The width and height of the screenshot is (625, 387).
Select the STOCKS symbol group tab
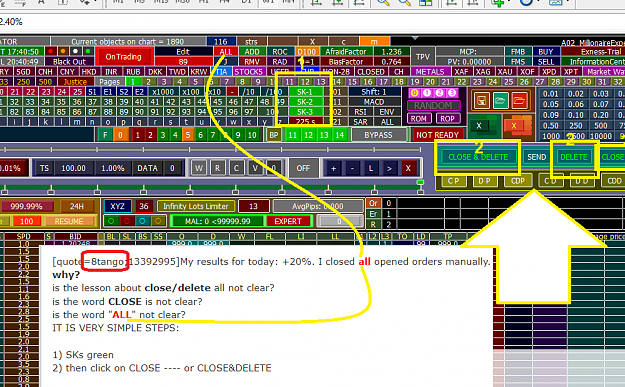pos(248,72)
